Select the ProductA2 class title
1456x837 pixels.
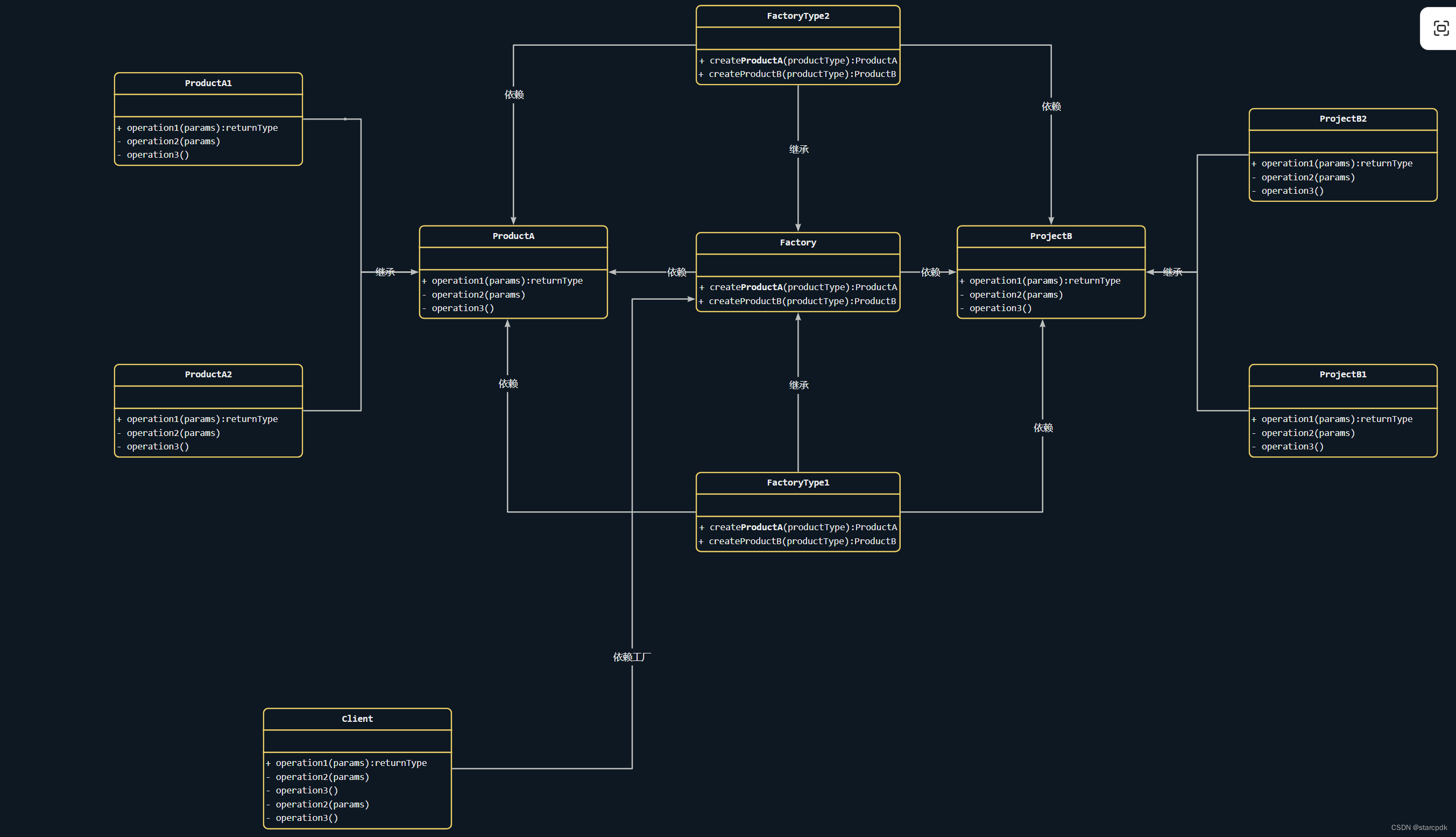pos(208,374)
